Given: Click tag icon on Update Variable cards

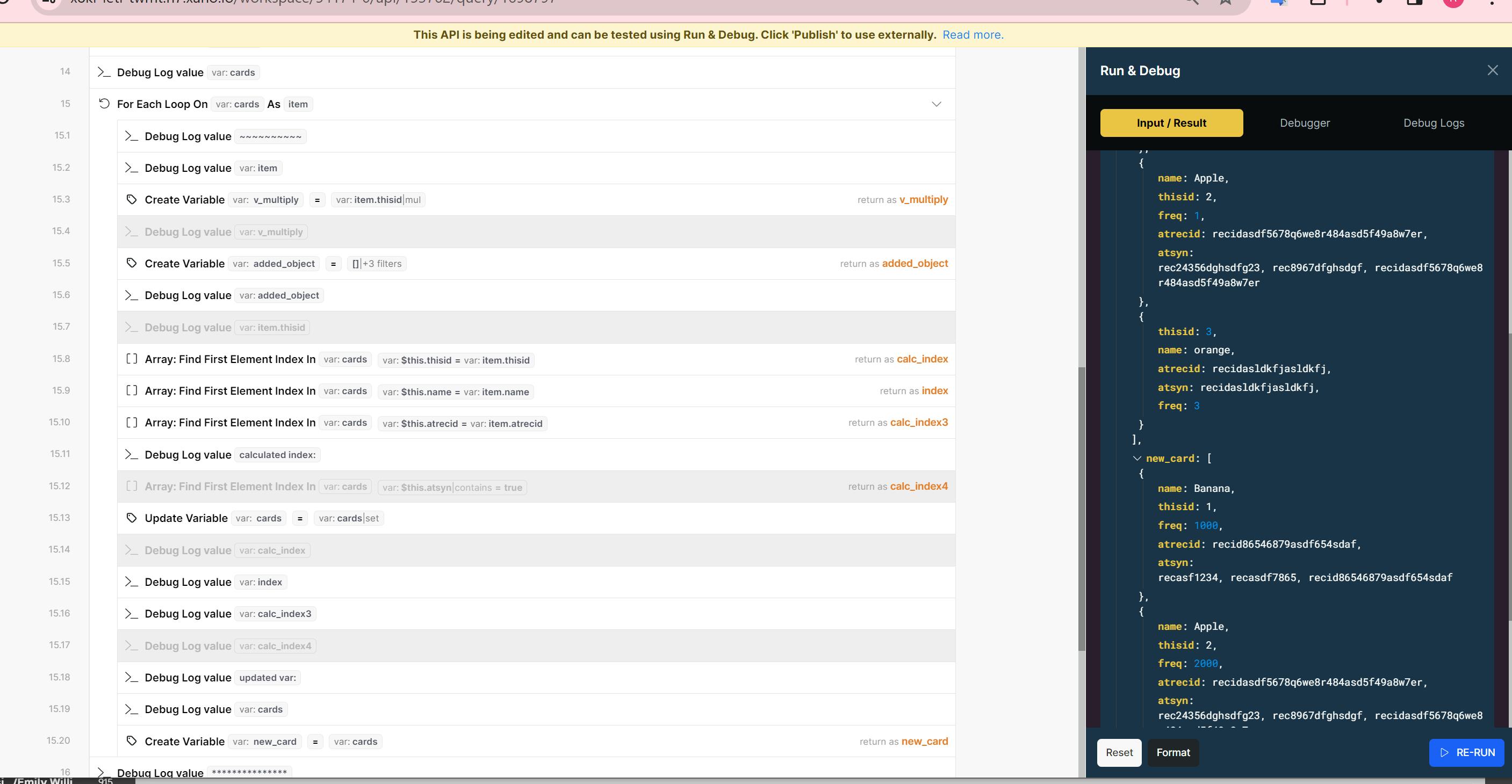Looking at the screenshot, I should point(132,518).
